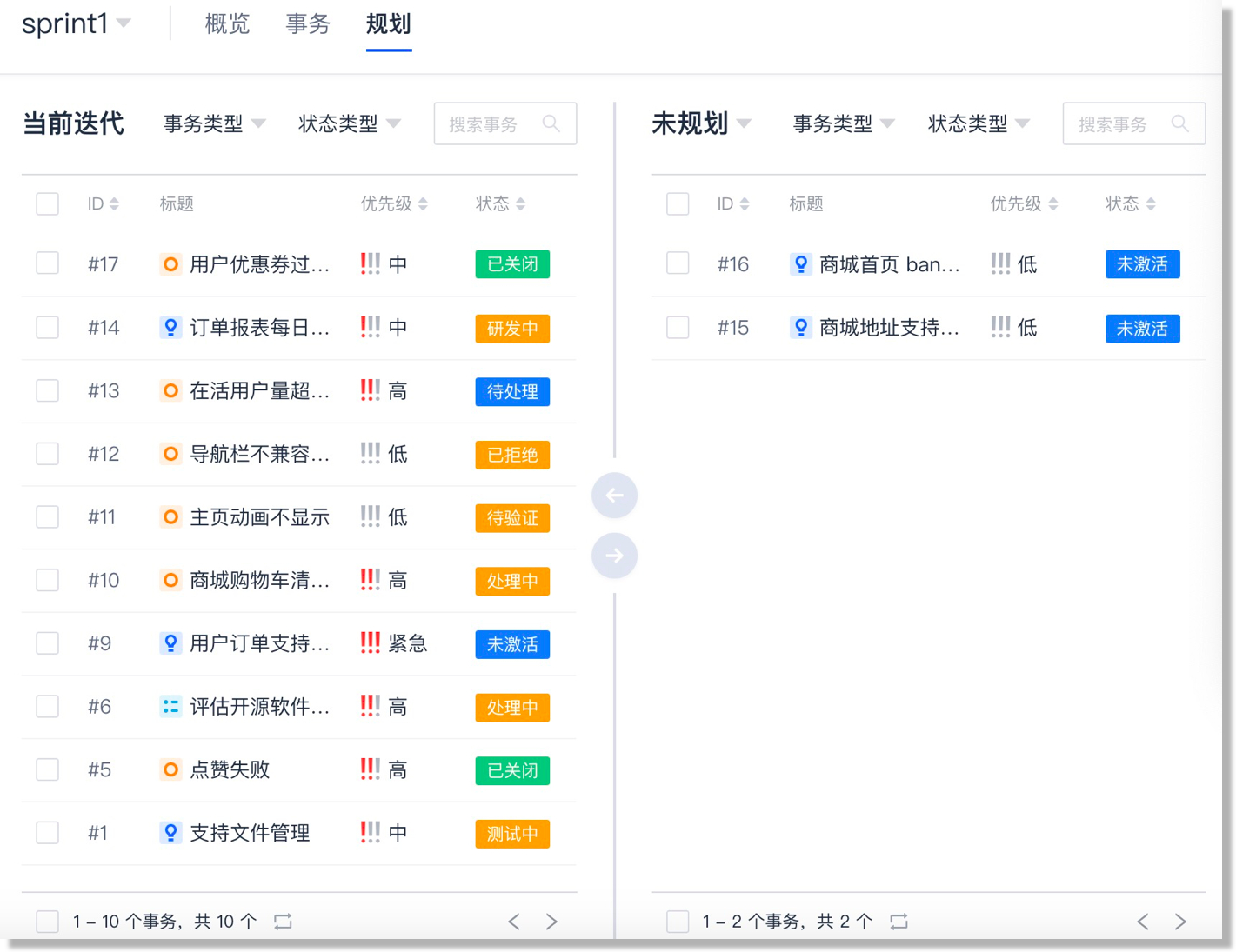This screenshot has height=952, width=1236.
Task: Click bug icon of issue #5 点赞失败
Action: click(x=171, y=769)
